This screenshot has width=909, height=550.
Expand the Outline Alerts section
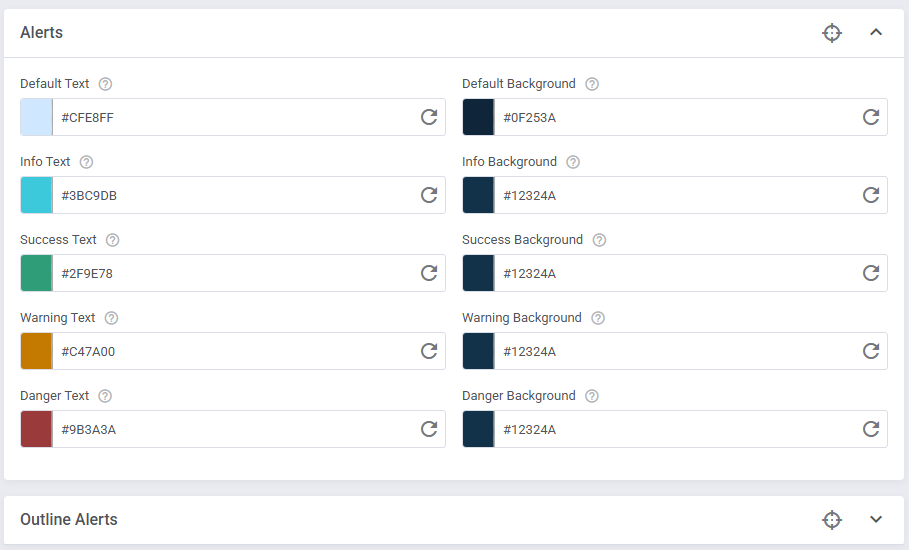(876, 520)
